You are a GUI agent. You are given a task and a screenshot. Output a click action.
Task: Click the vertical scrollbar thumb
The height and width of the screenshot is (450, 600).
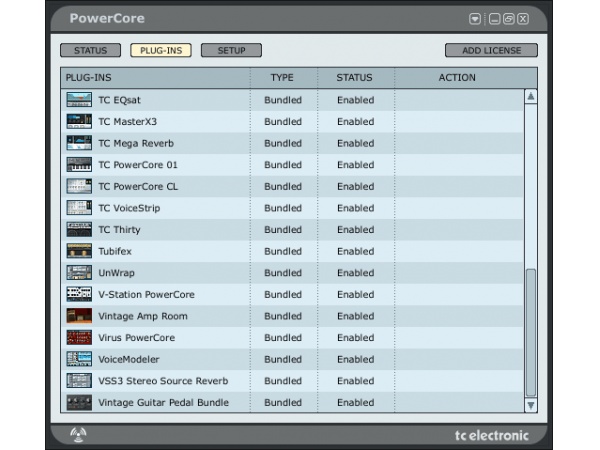point(531,333)
